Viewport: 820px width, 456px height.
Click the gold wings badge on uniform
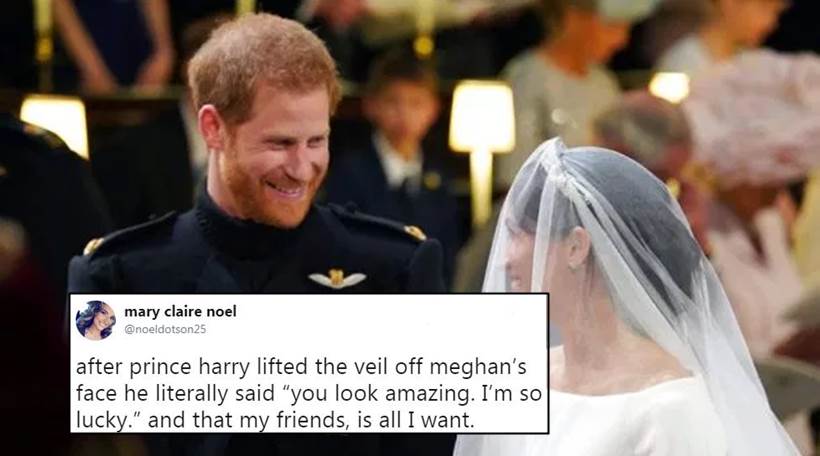[337, 278]
